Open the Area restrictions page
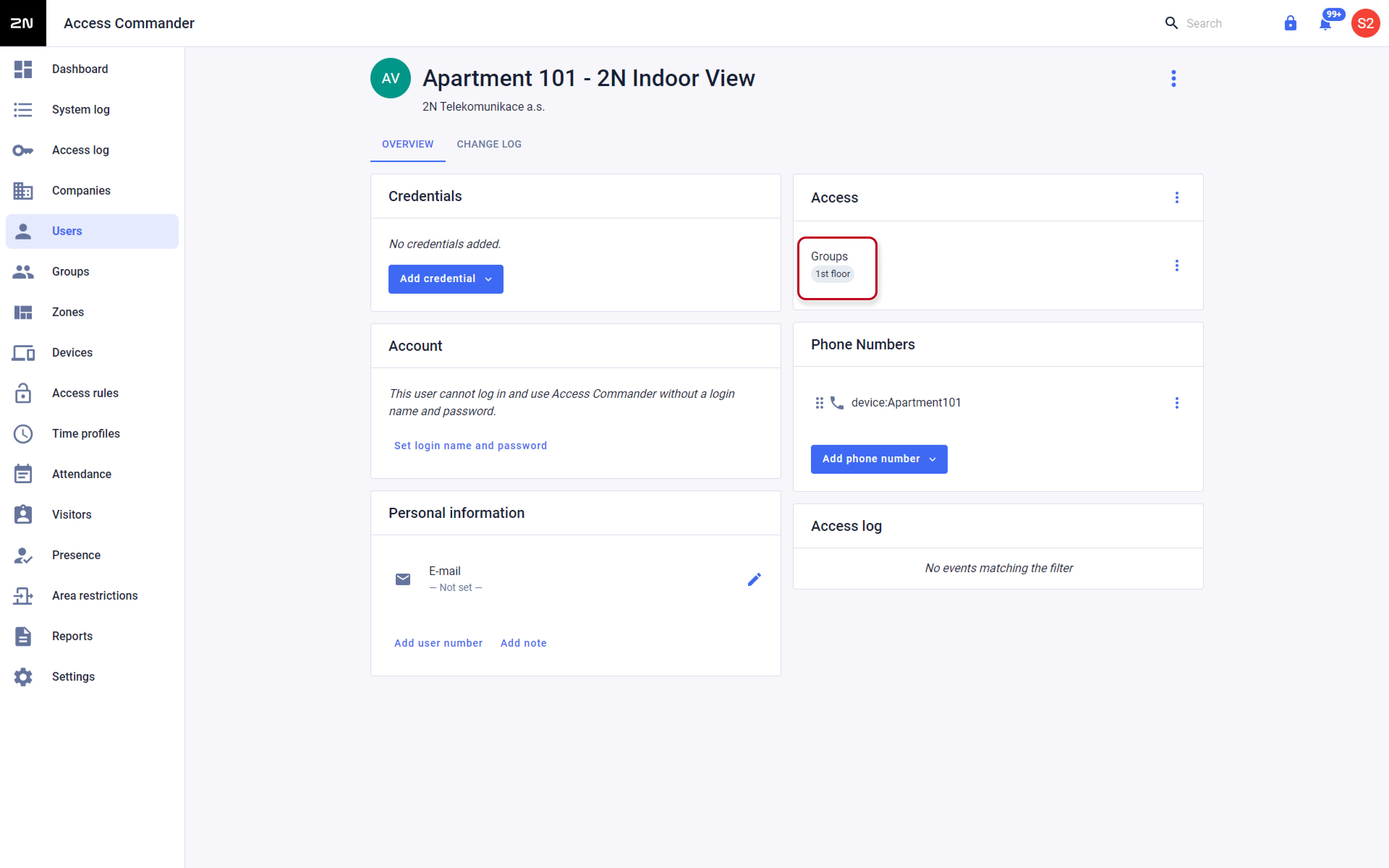 (x=92, y=596)
